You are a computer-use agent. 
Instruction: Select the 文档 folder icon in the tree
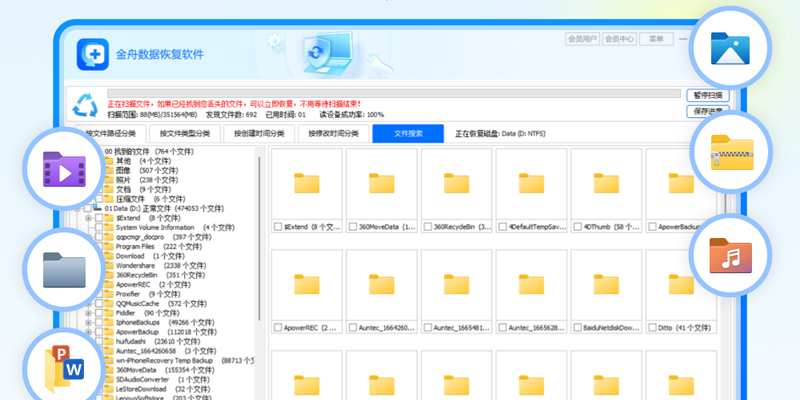coord(109,189)
